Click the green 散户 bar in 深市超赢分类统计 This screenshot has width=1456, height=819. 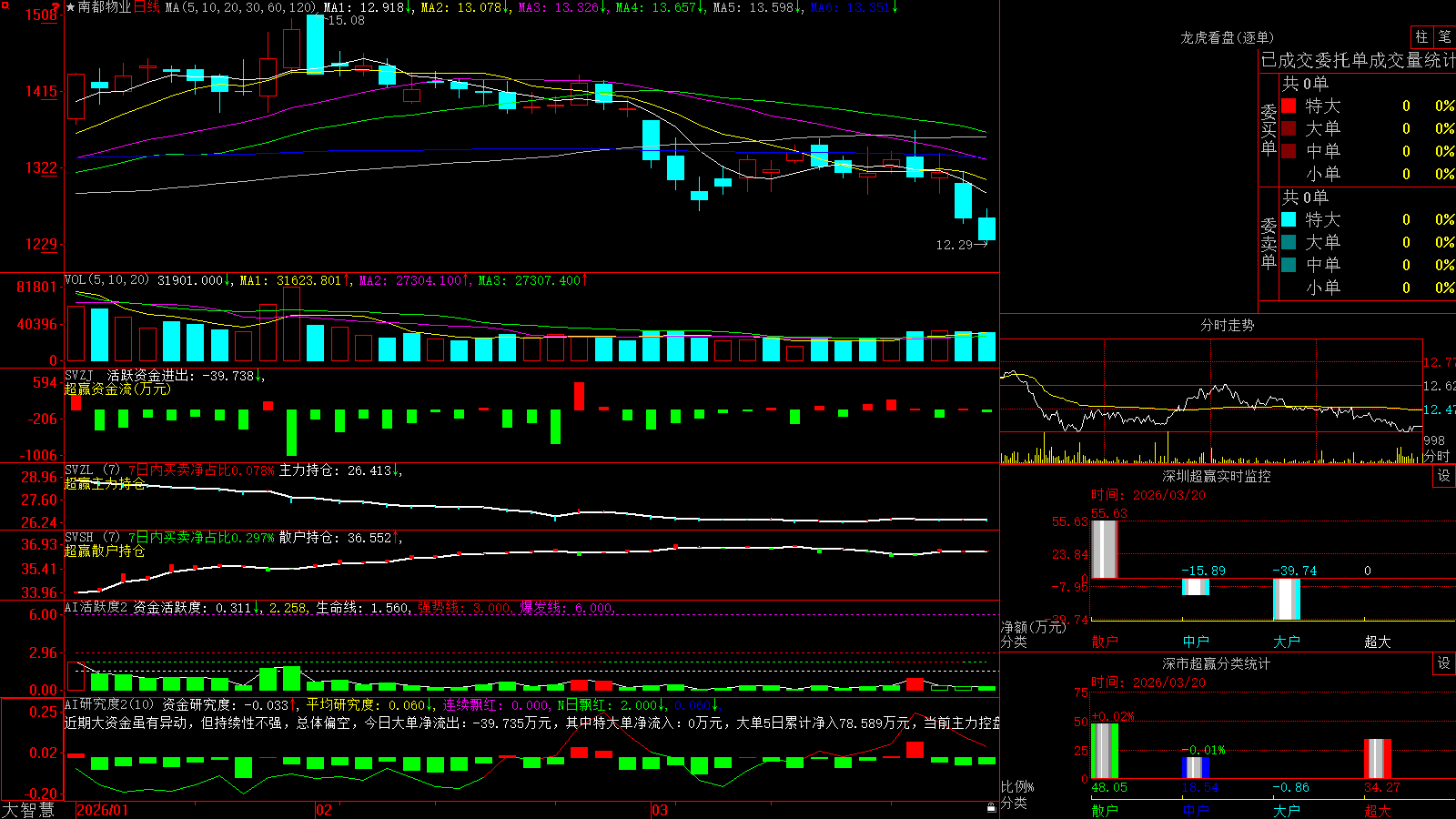(x=1104, y=751)
